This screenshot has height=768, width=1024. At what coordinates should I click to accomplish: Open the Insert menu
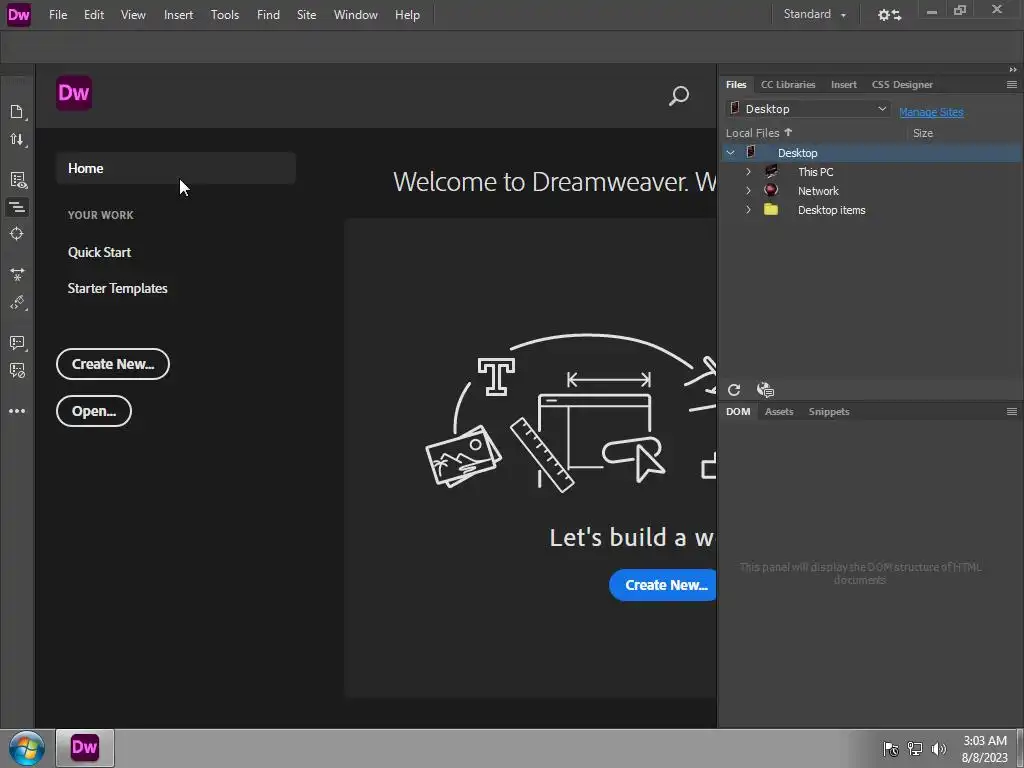click(178, 14)
